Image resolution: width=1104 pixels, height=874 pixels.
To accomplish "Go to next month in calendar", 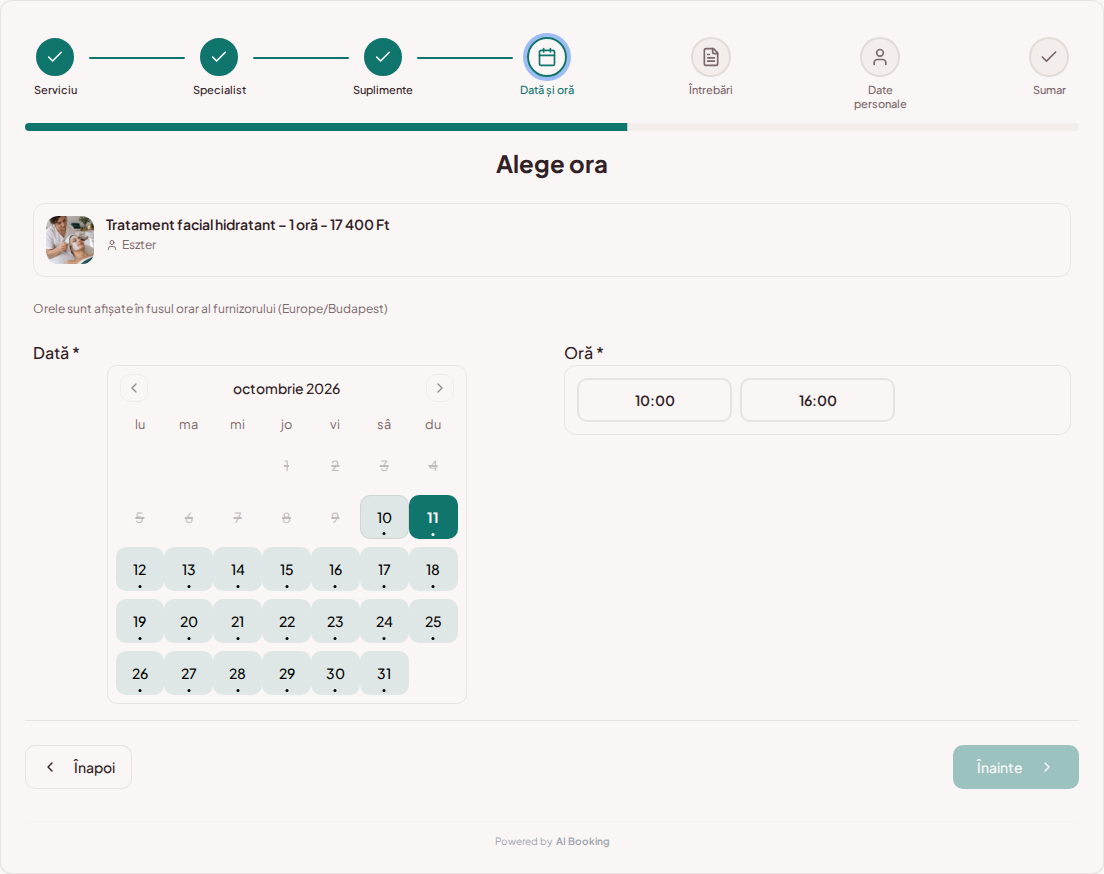I will click(440, 388).
